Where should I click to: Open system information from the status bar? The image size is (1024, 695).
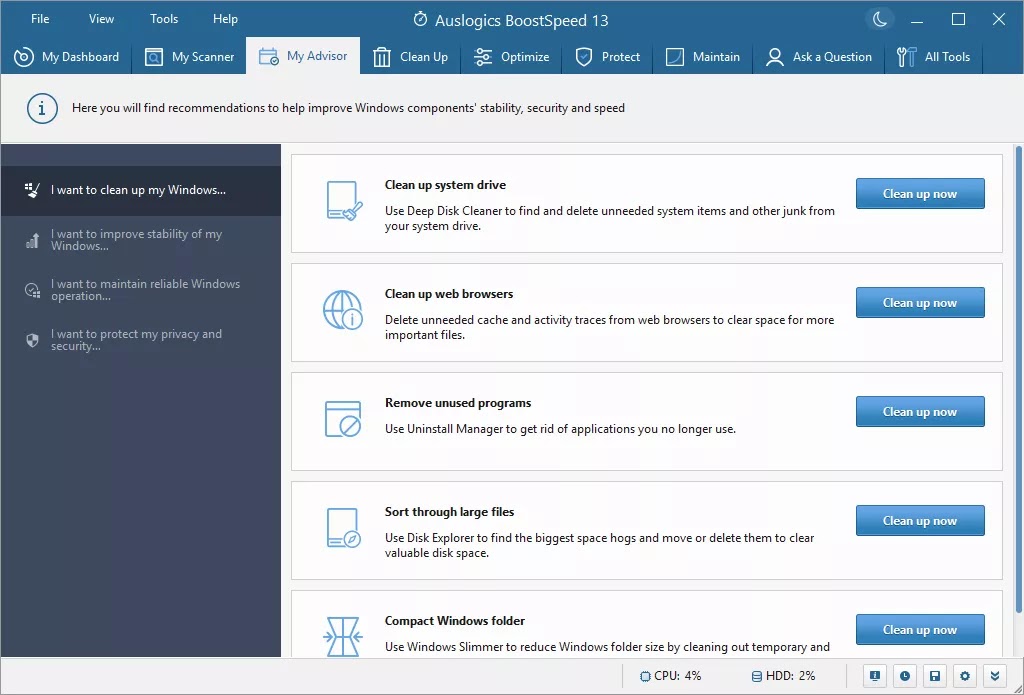[875, 676]
